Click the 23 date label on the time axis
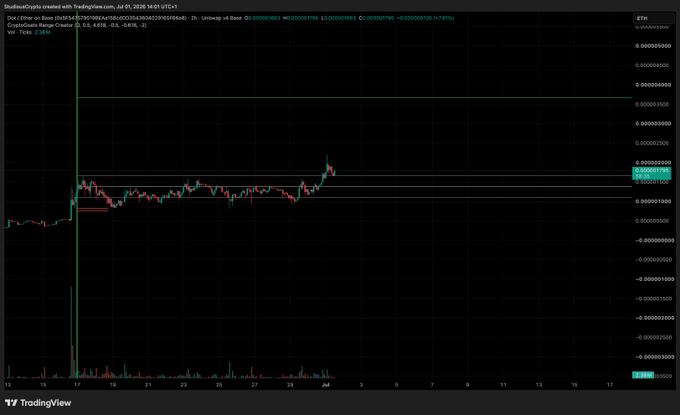Screen dimensions: 680x415 coord(183,385)
